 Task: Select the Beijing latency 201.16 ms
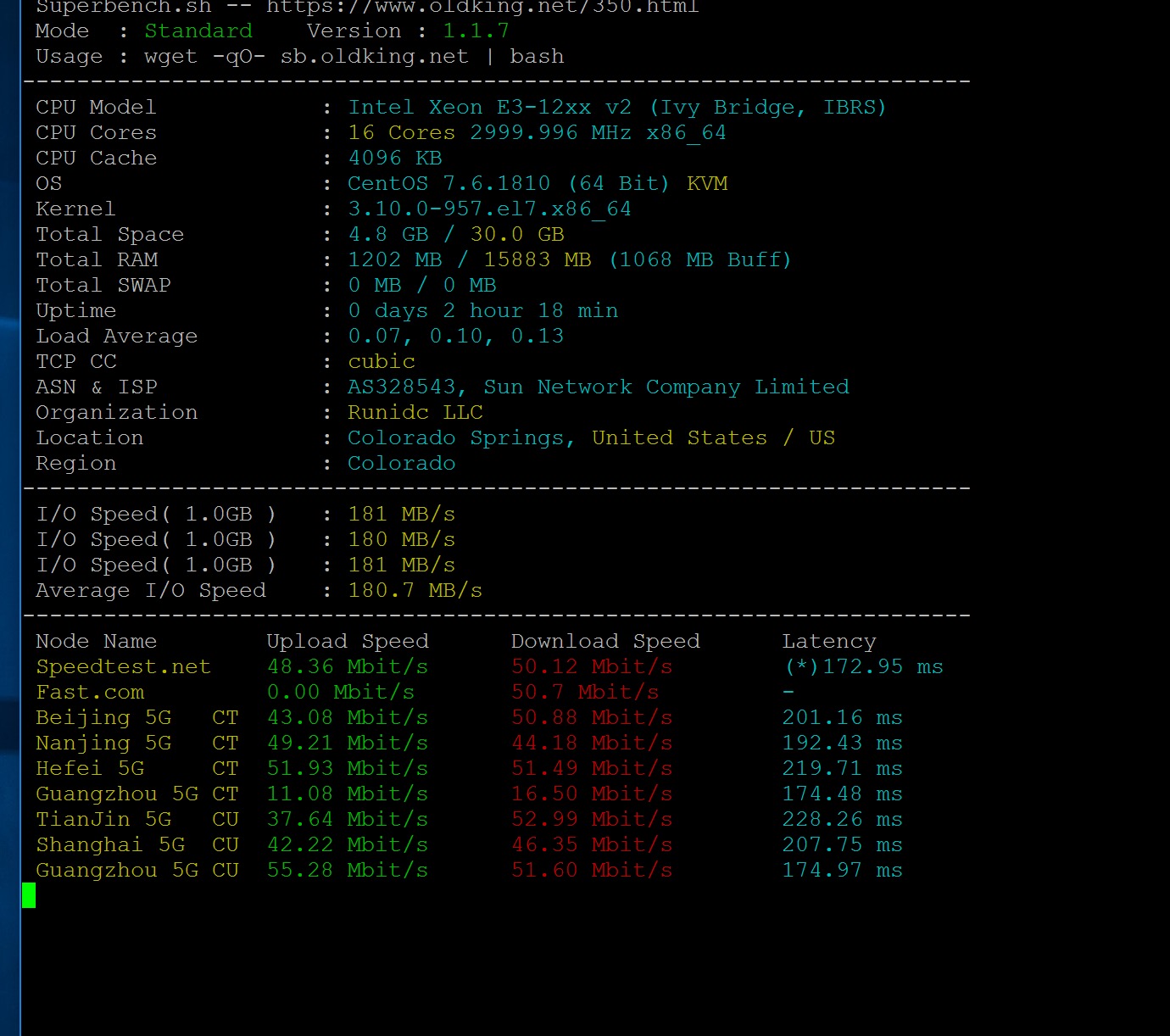[843, 718]
